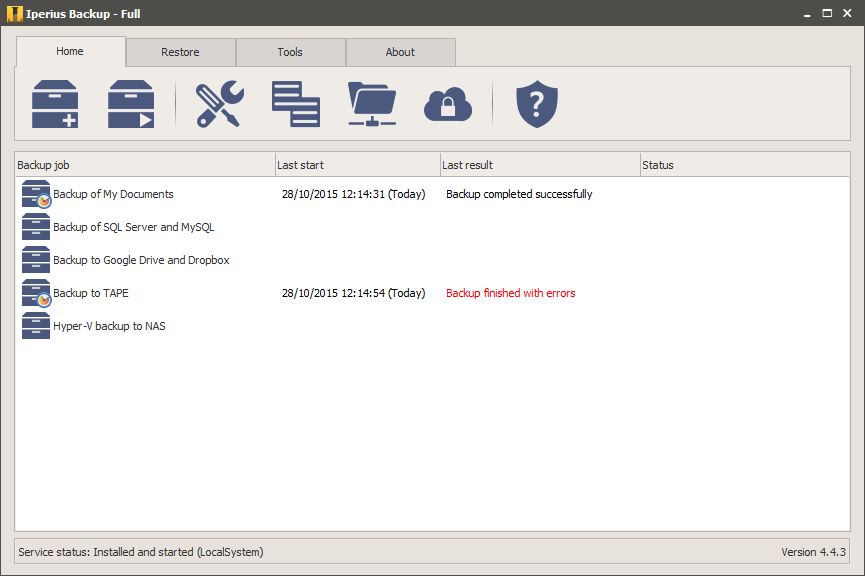Screen dimensions: 865x576
Task: Open the FTP network folder client icon
Action: 372,104
